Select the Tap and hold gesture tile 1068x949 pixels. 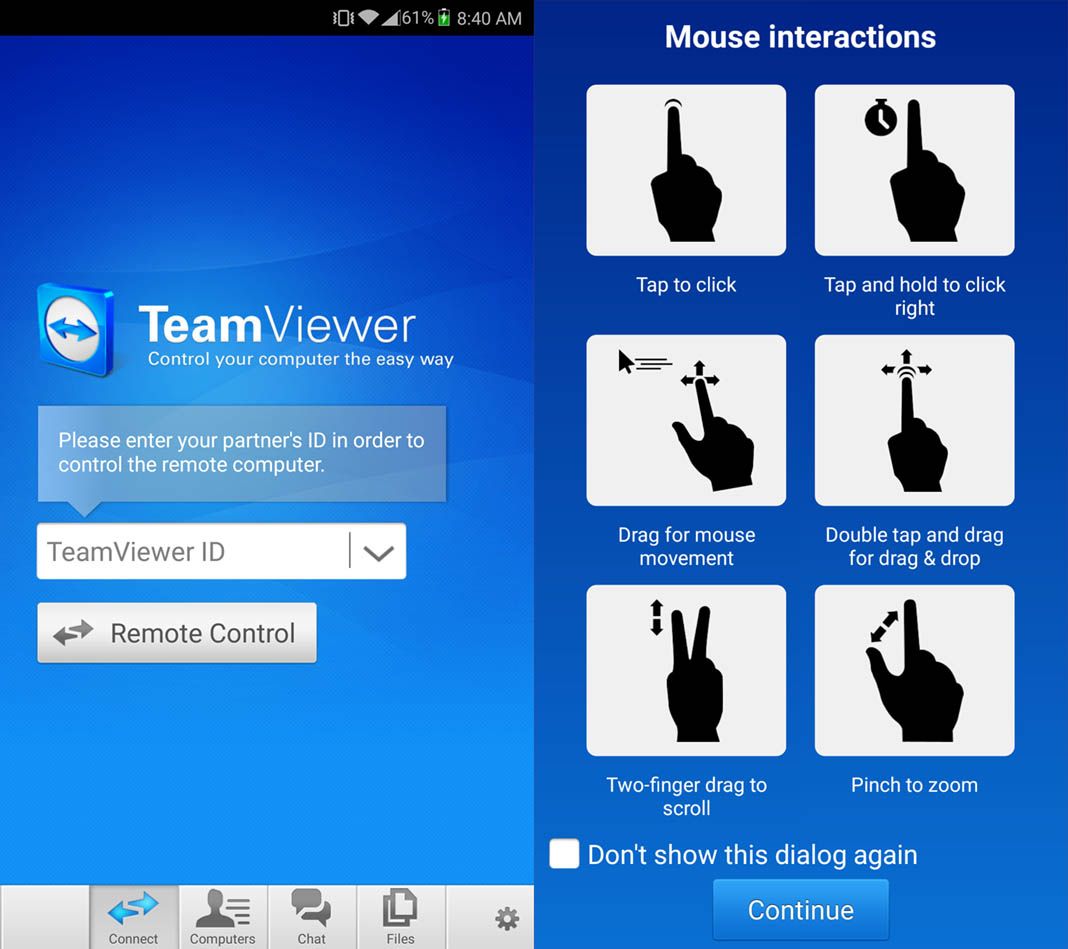click(914, 170)
